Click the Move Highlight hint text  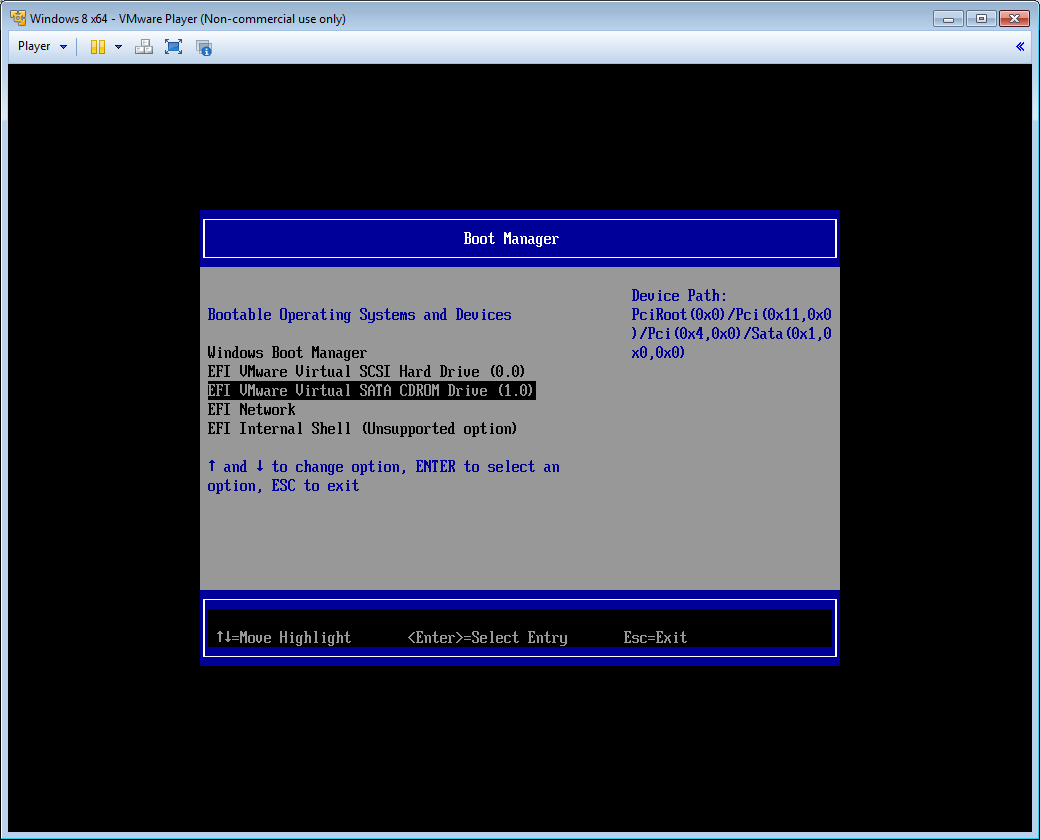point(283,638)
